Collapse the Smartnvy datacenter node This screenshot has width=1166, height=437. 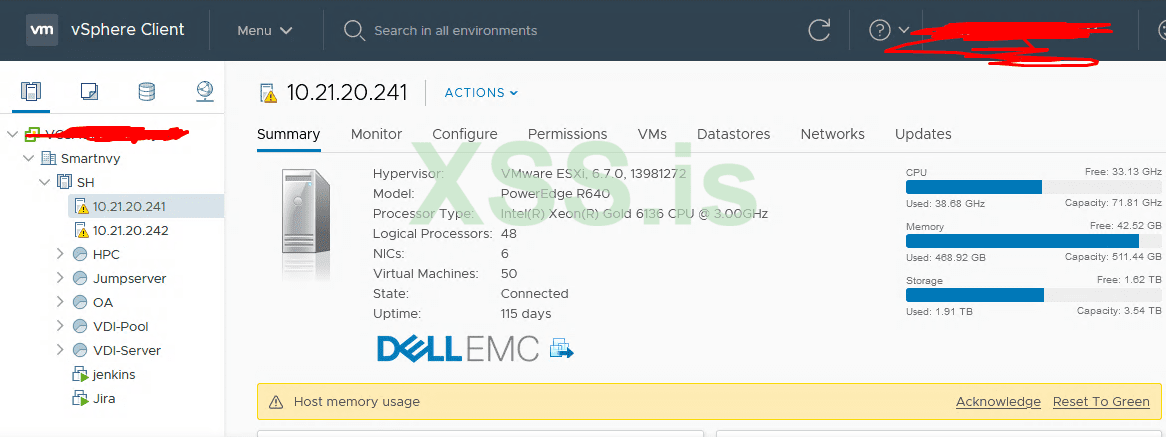click(28, 158)
